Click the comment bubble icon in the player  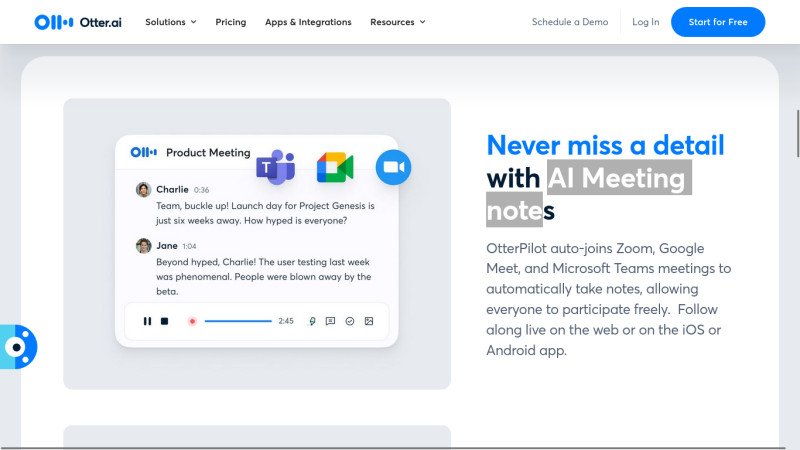(x=330, y=321)
